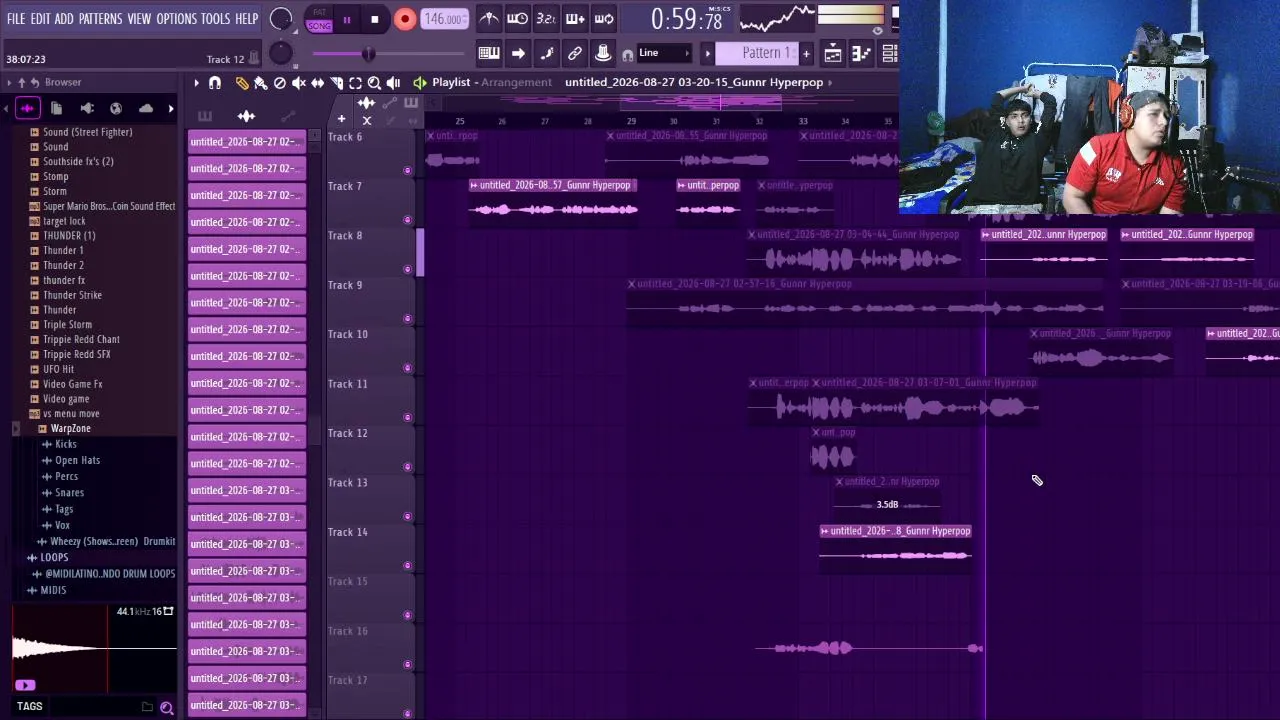1280x720 pixels.
Task: Select the Playback speaker tool
Action: 393,83
